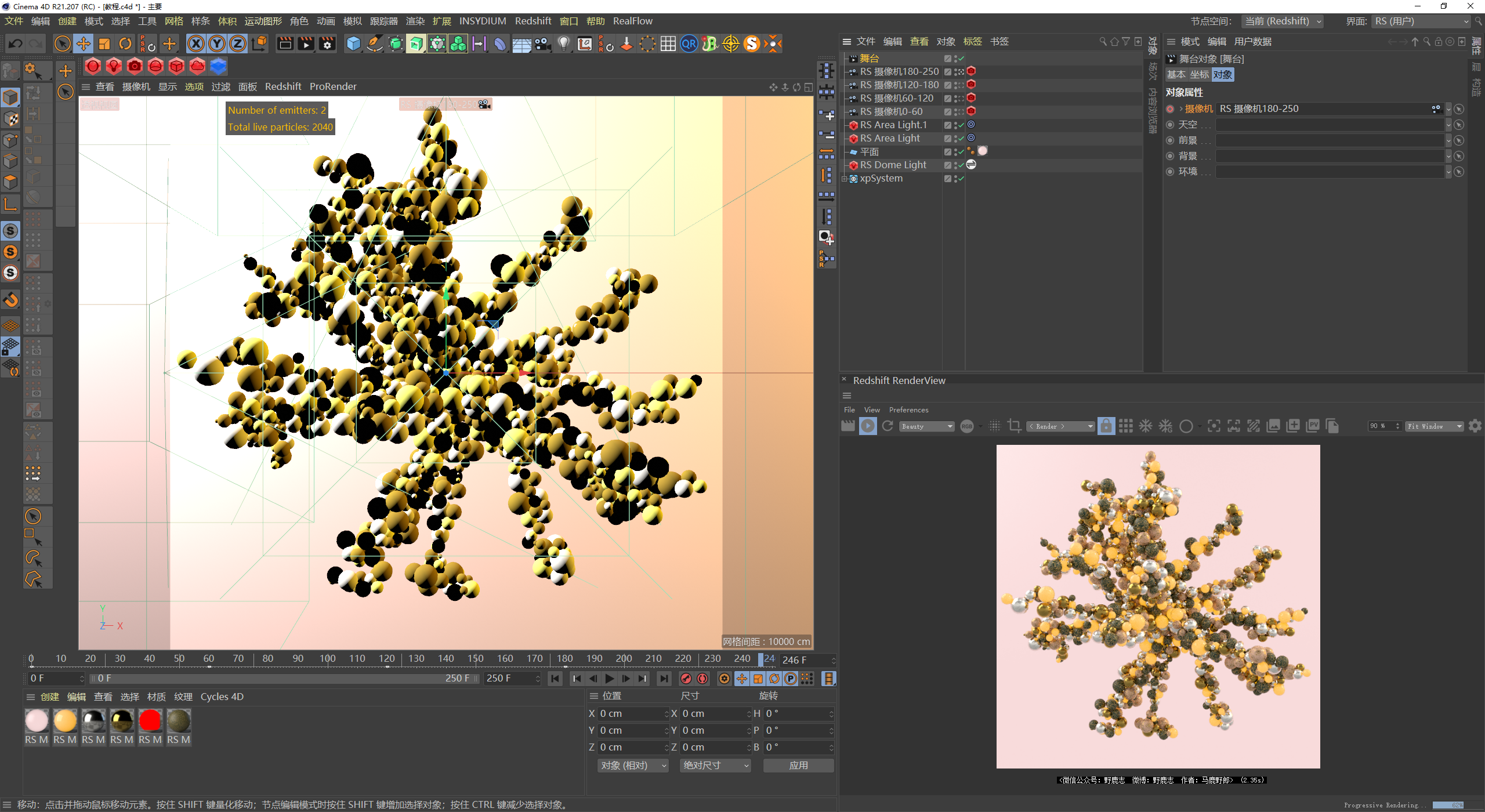Select the red RS material swatch
1485x812 pixels.
tap(150, 721)
